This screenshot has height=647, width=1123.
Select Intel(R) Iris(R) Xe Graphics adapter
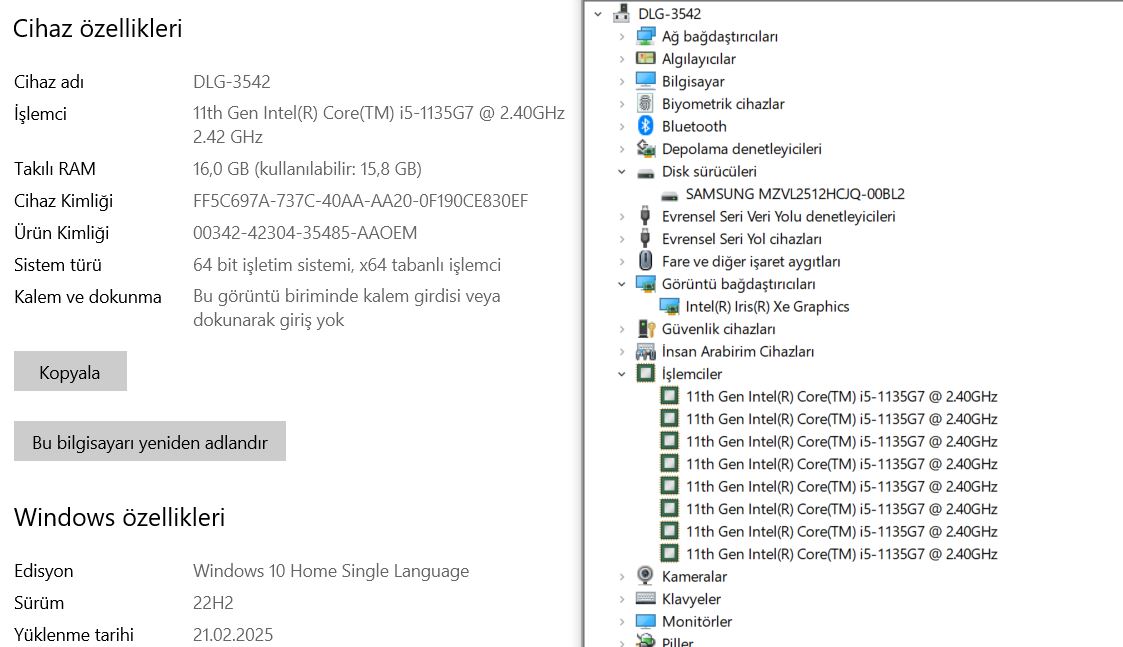(x=767, y=307)
